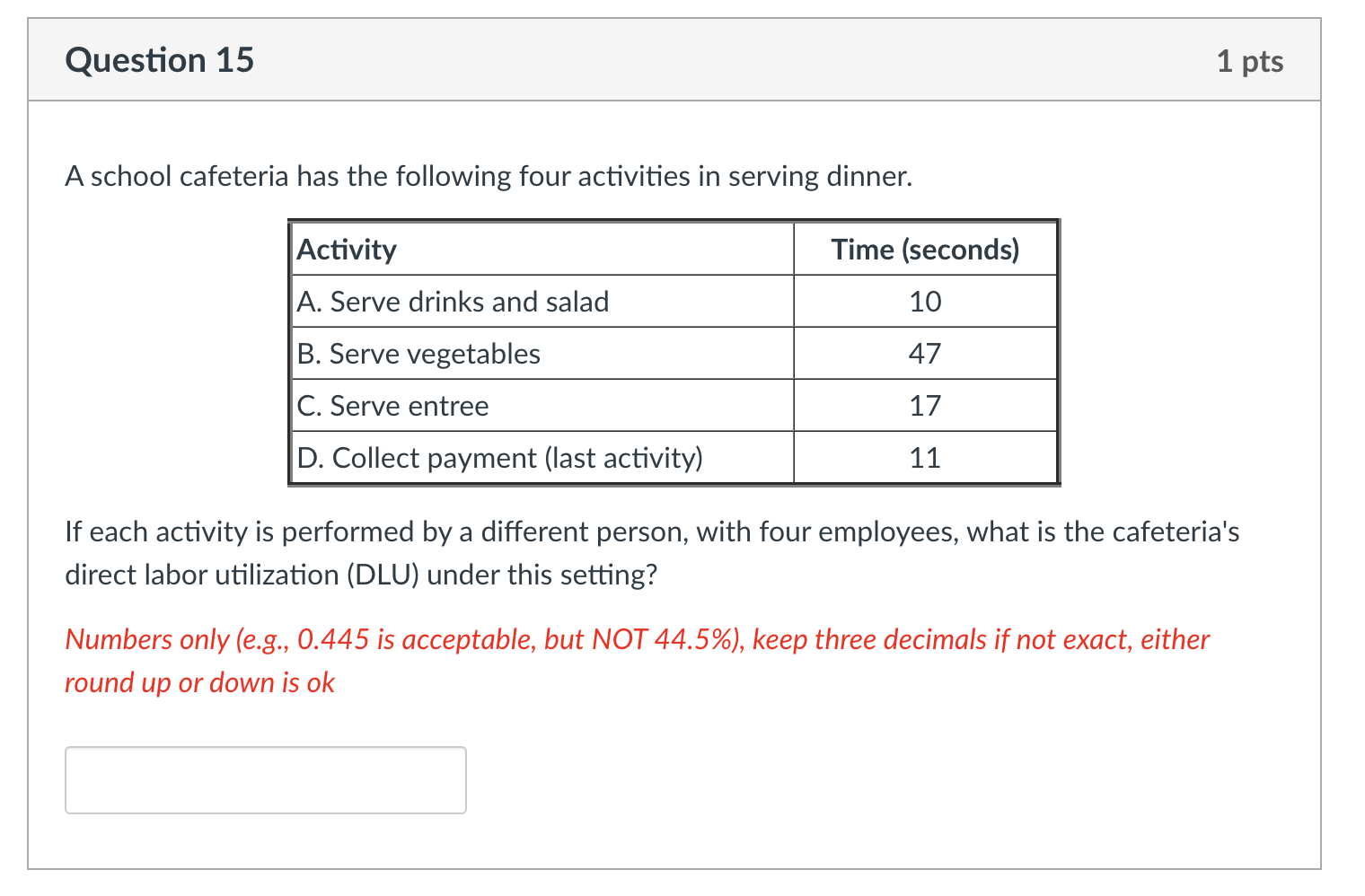Select the Serve drinks and salad row
The width and height of the screenshot is (1365, 896).
point(453,301)
